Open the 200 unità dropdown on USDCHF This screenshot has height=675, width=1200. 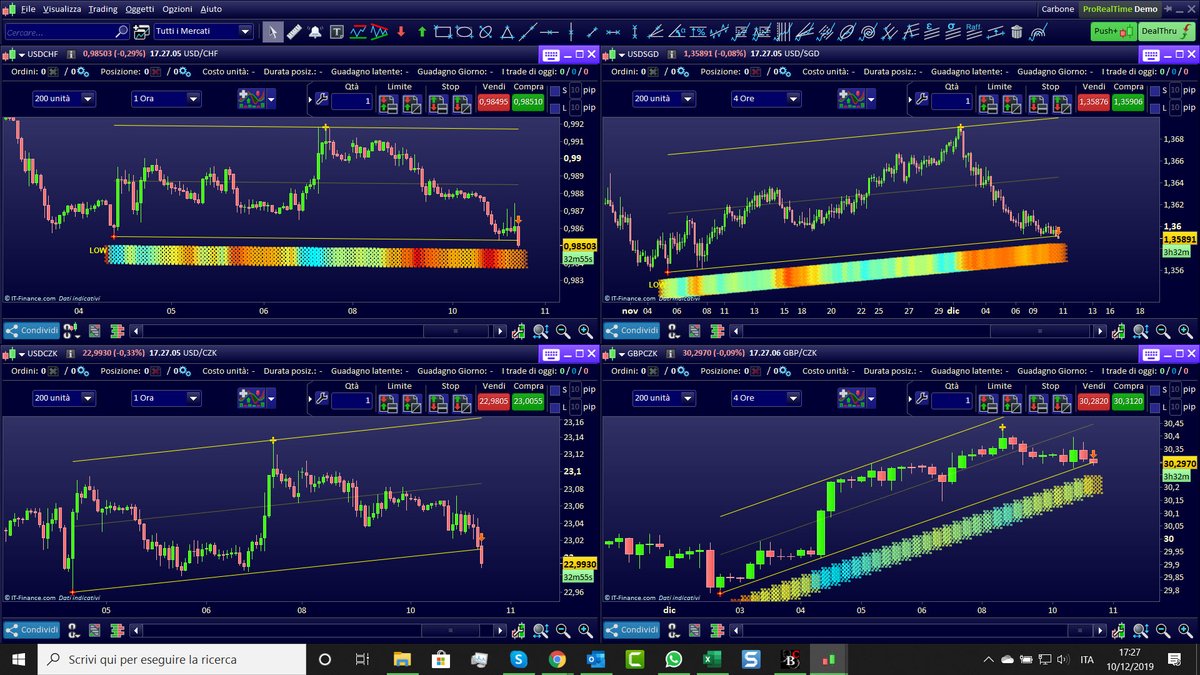click(64, 99)
